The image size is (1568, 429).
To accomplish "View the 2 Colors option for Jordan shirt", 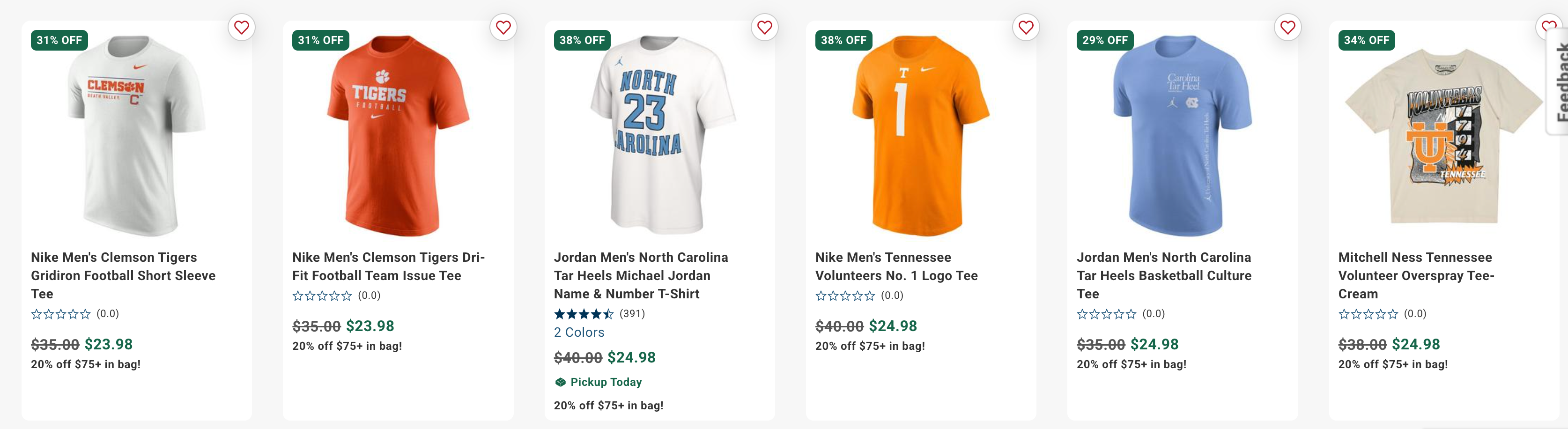I will point(579,332).
